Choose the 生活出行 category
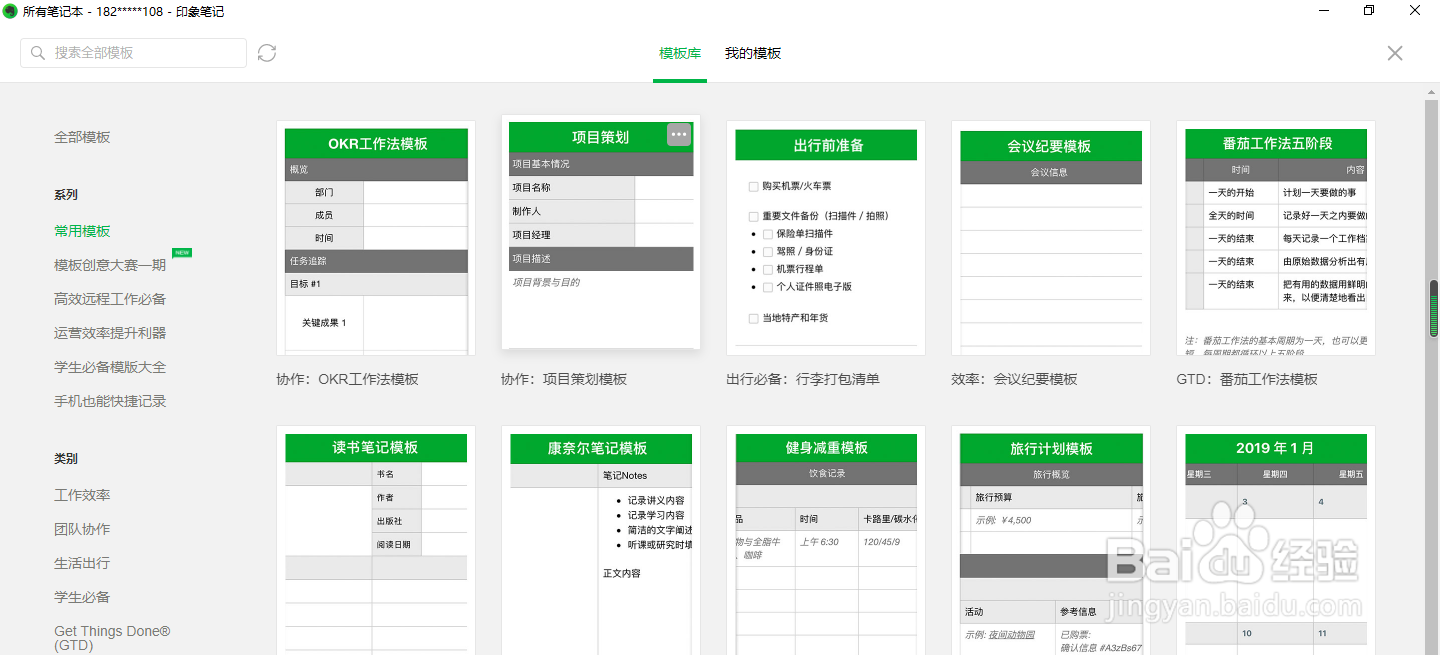The image size is (1440, 655). tap(82, 563)
